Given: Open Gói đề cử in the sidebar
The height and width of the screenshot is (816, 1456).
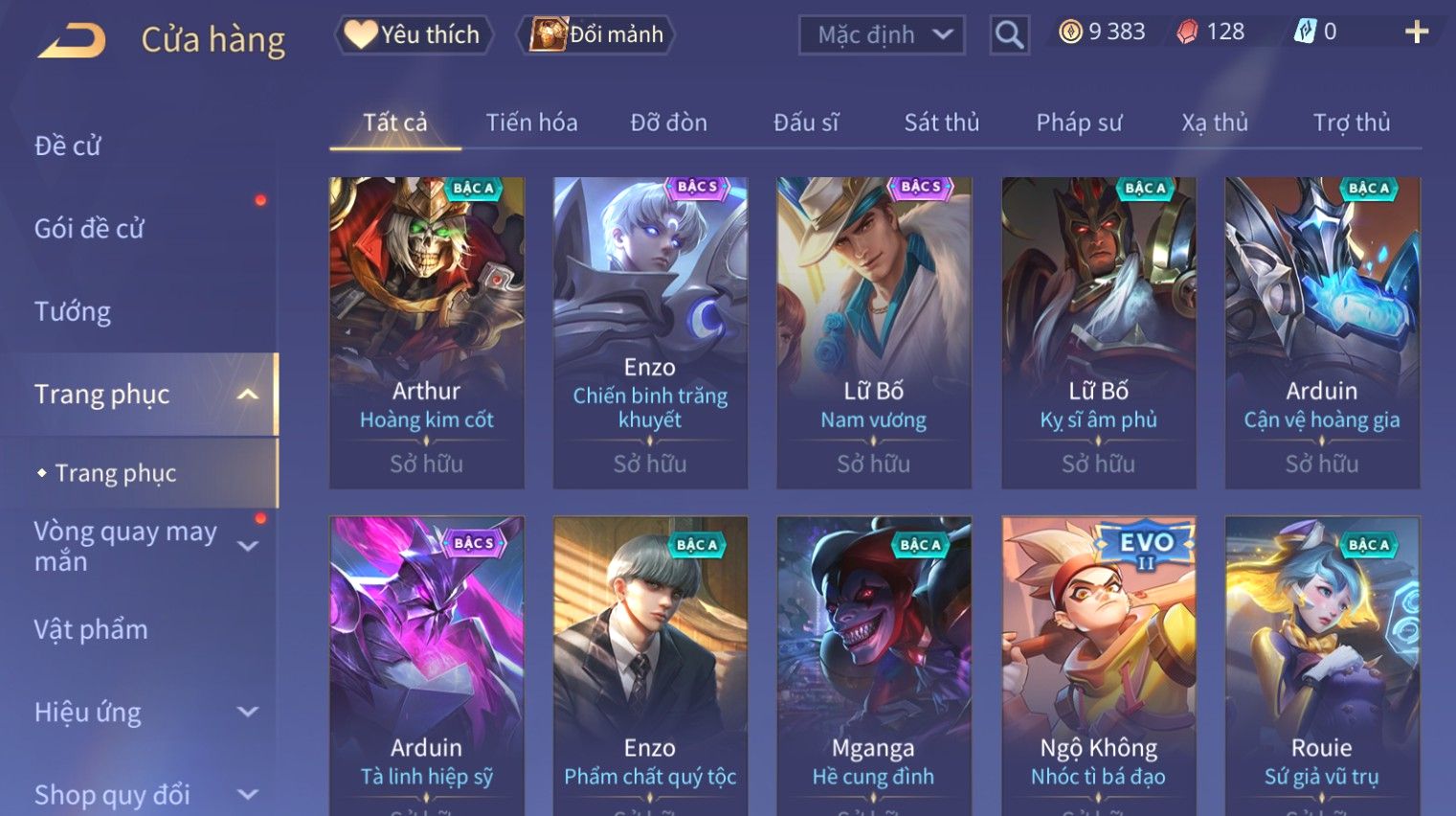Looking at the screenshot, I should pos(89,229).
